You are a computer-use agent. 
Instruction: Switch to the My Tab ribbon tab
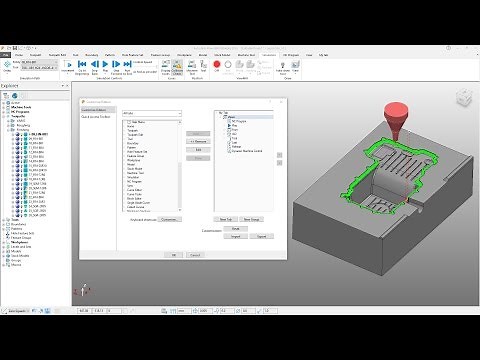point(323,55)
